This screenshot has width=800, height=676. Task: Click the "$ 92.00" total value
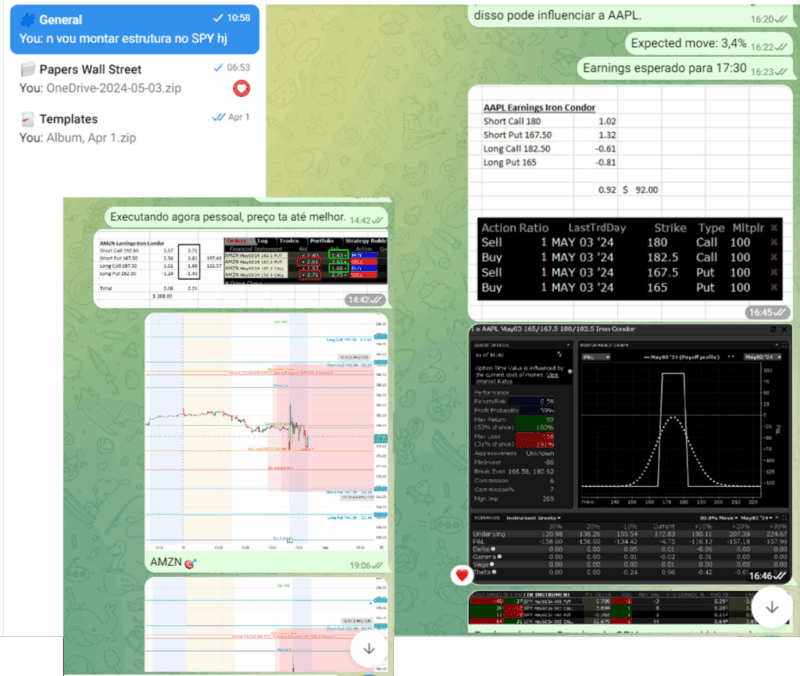click(640, 190)
